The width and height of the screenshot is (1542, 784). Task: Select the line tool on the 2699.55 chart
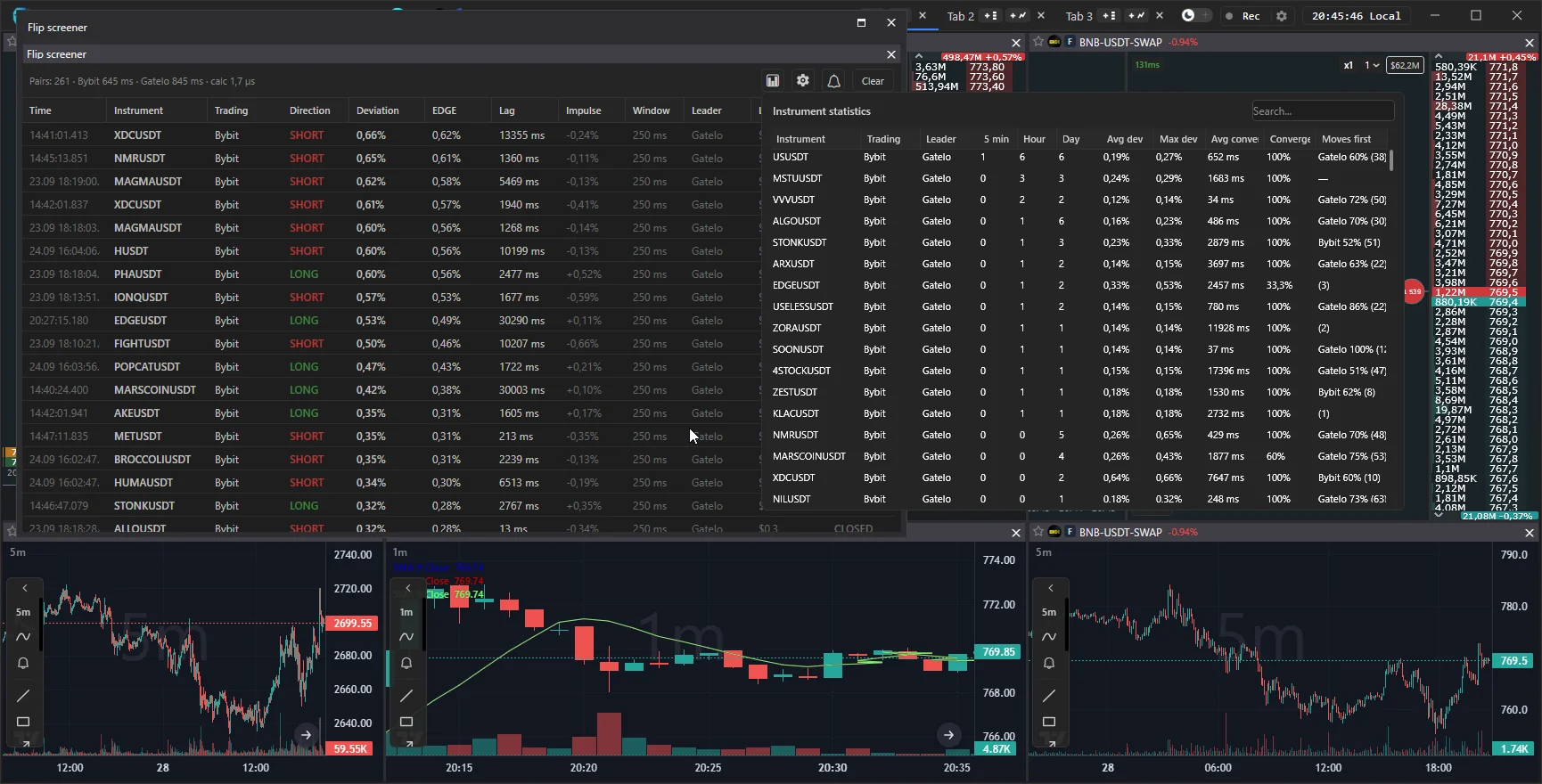(x=23, y=696)
